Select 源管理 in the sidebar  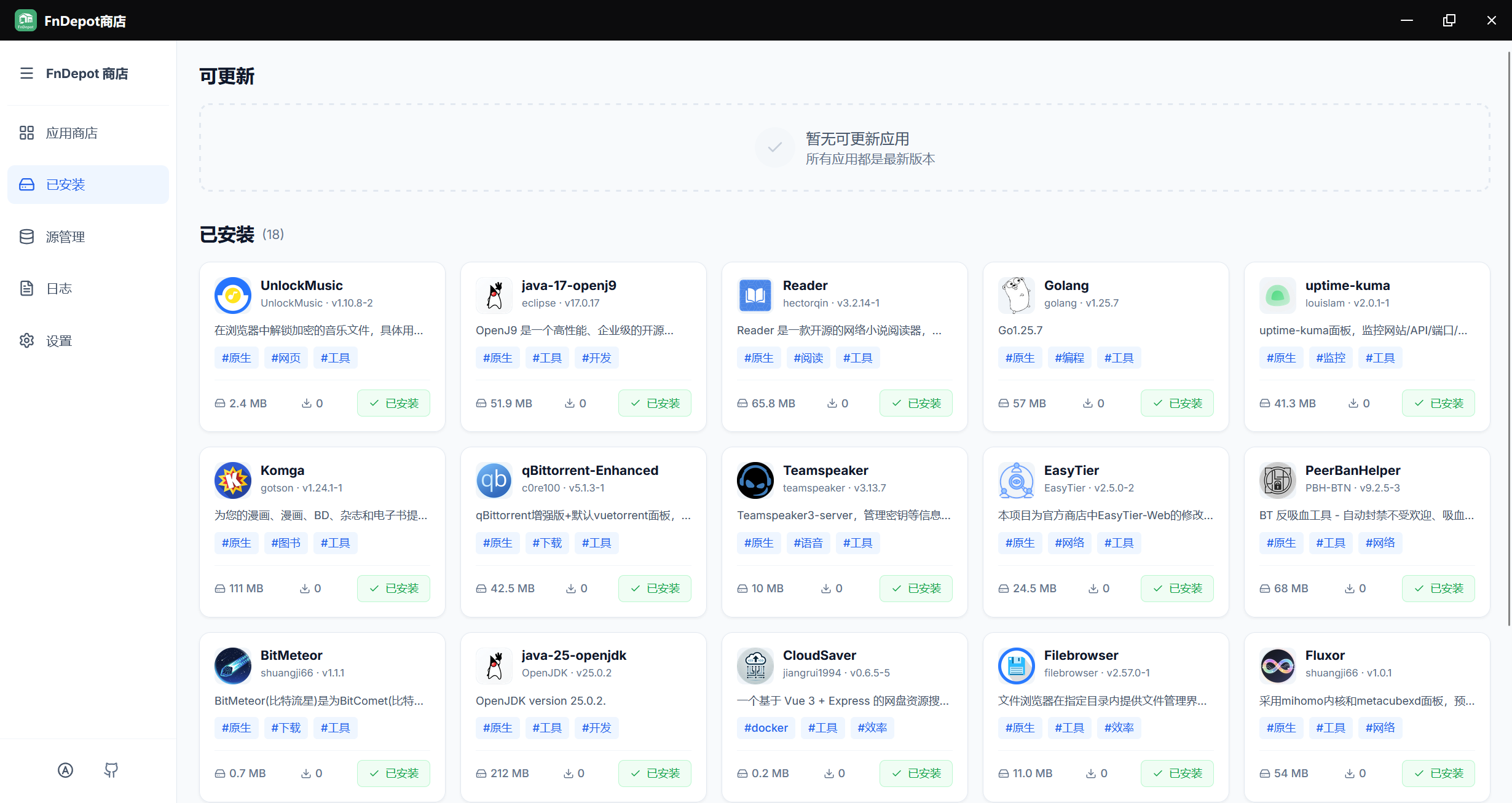point(65,237)
